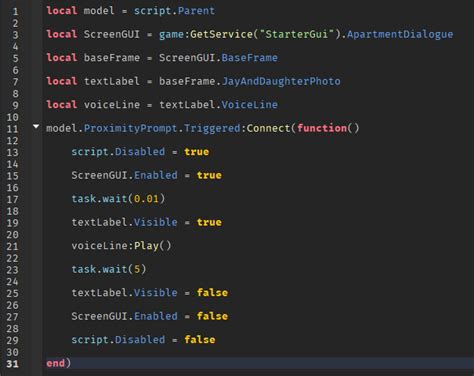The width and height of the screenshot is (474, 376).
Task: Click 'false' value on line 25
Action: [212, 293]
